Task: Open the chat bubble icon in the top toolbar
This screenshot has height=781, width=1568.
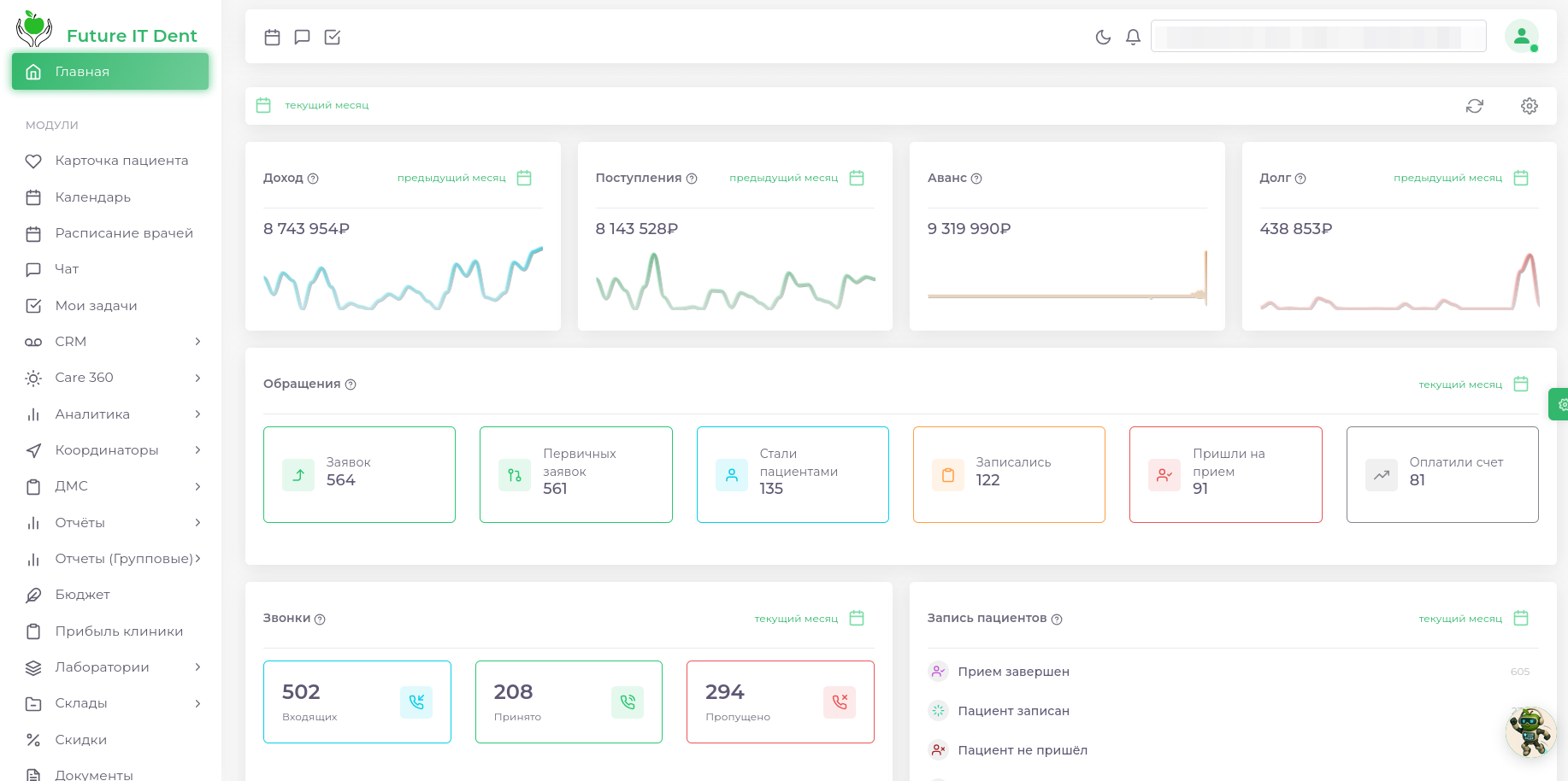Action: [302, 37]
